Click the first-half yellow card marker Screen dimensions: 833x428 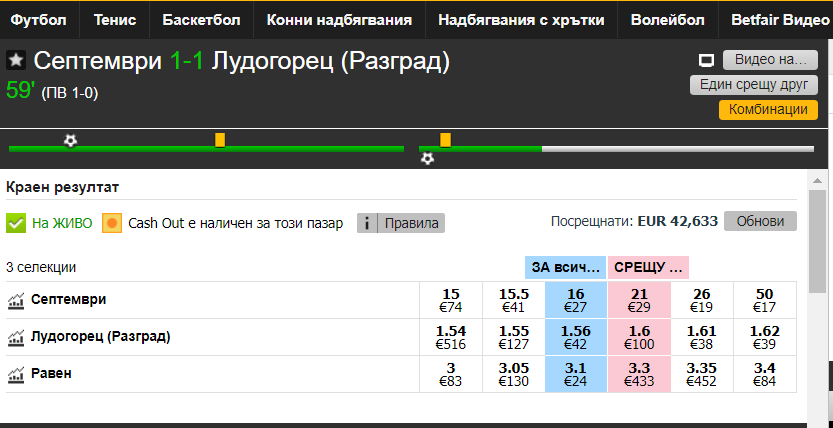point(220,140)
